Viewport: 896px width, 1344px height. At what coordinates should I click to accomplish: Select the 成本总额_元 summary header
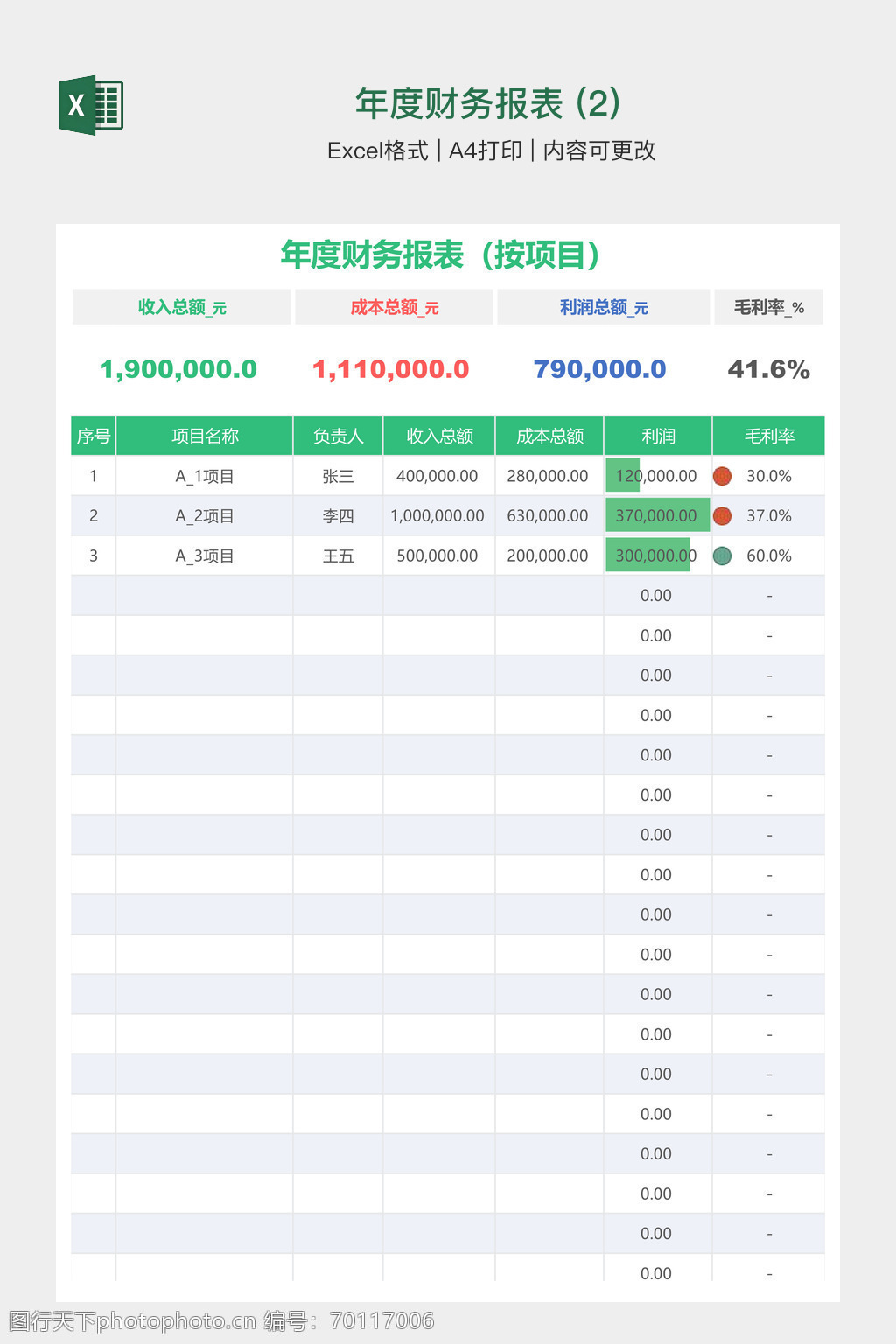[x=394, y=307]
